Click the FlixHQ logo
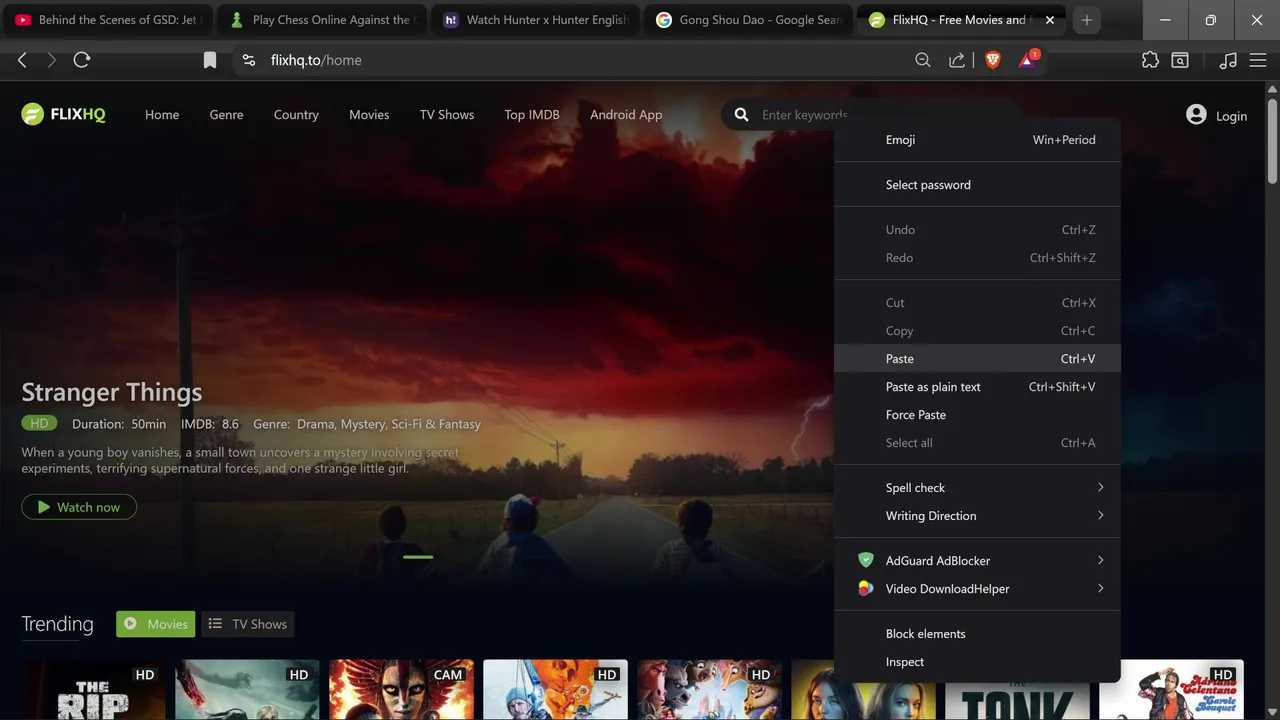The width and height of the screenshot is (1280, 720). tap(63, 114)
